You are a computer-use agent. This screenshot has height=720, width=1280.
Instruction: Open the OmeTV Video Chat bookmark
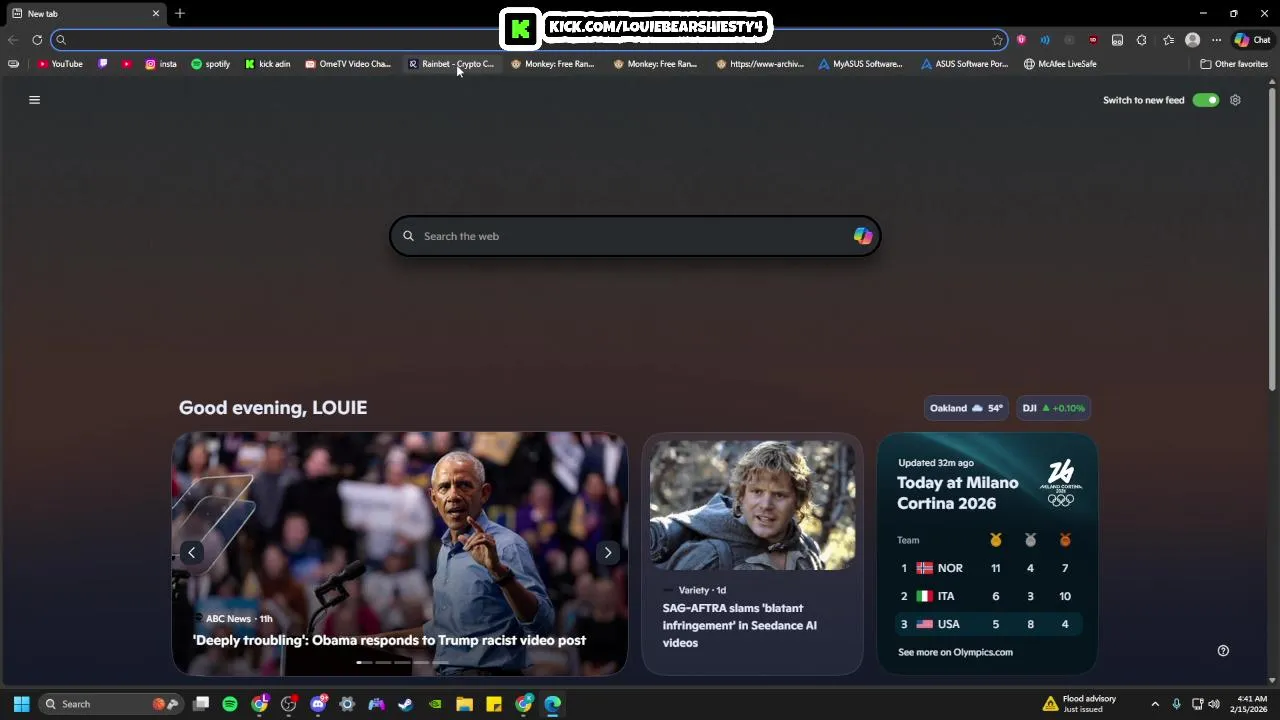pos(348,64)
